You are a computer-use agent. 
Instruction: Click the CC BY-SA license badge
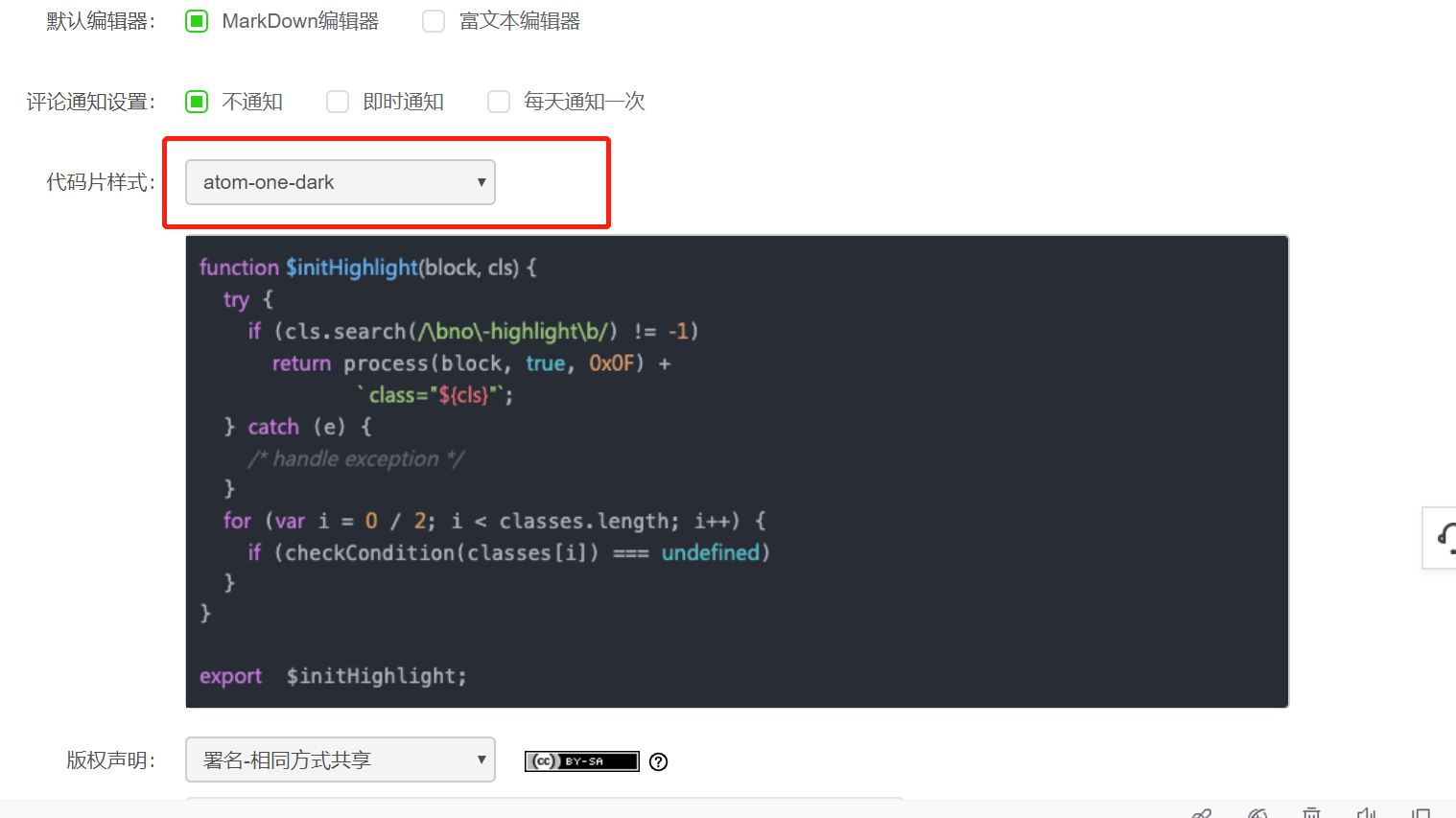coord(581,761)
